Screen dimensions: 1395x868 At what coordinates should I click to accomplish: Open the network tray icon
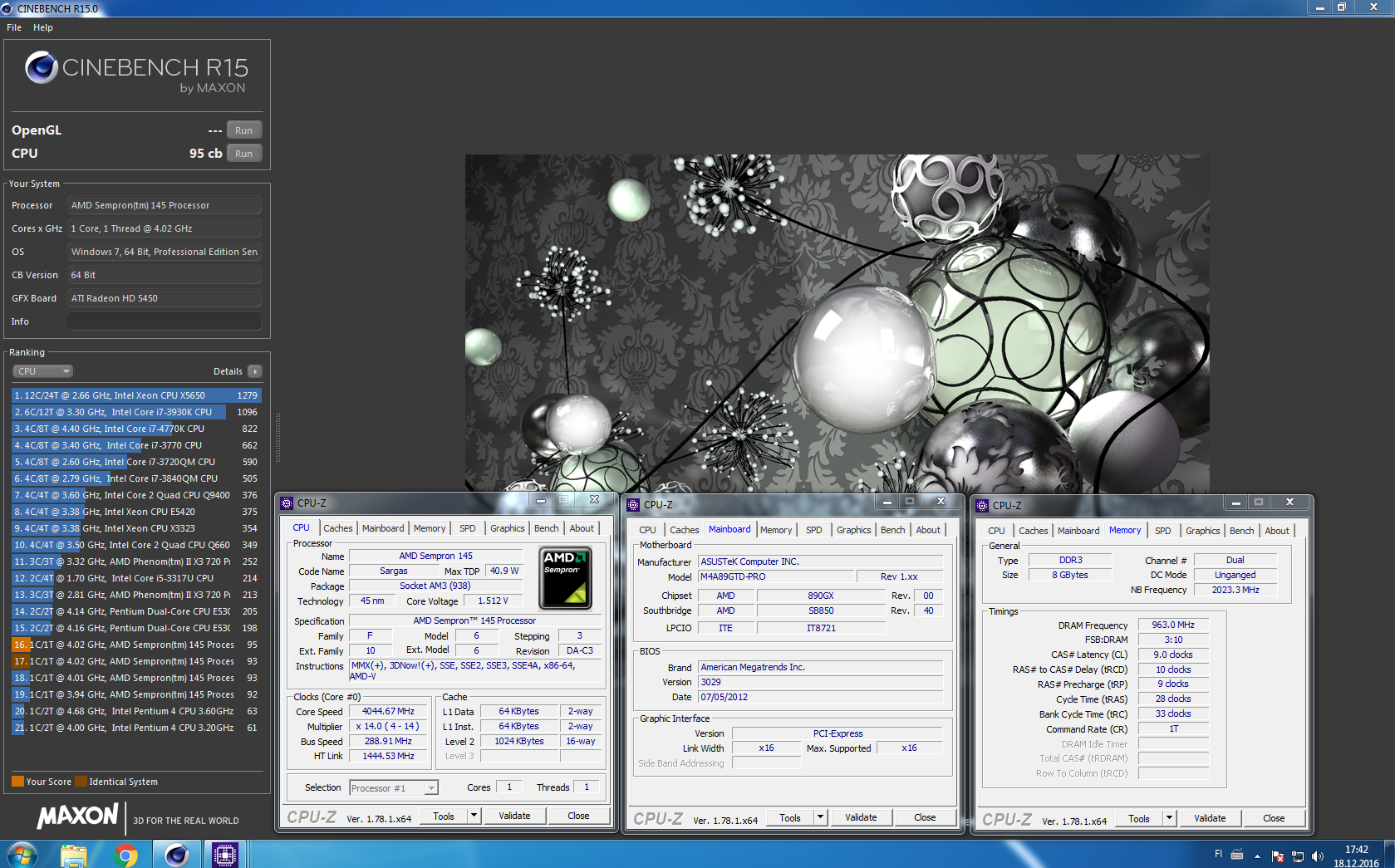click(1297, 856)
